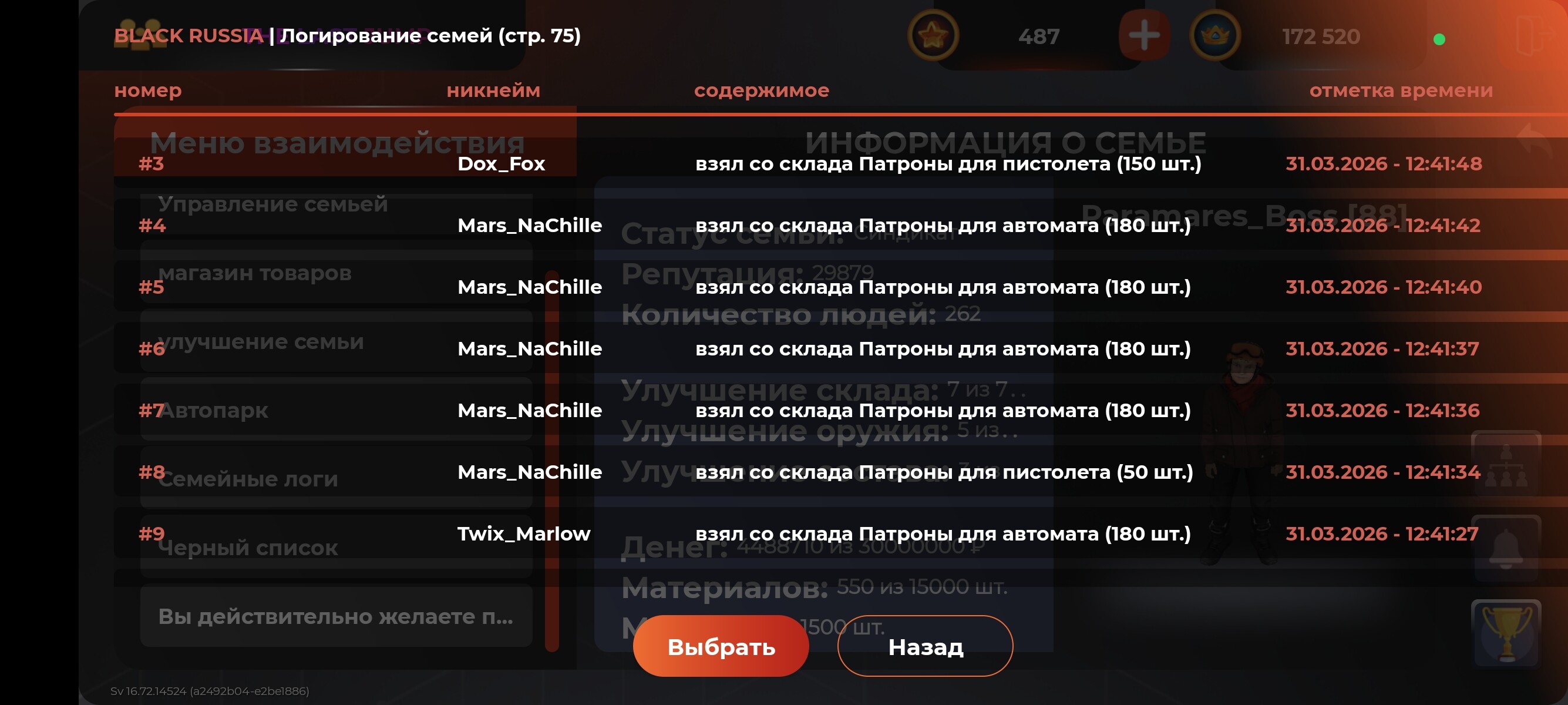1568x705 pixels.
Task: Tap the crown currency icon
Action: coord(1215,35)
